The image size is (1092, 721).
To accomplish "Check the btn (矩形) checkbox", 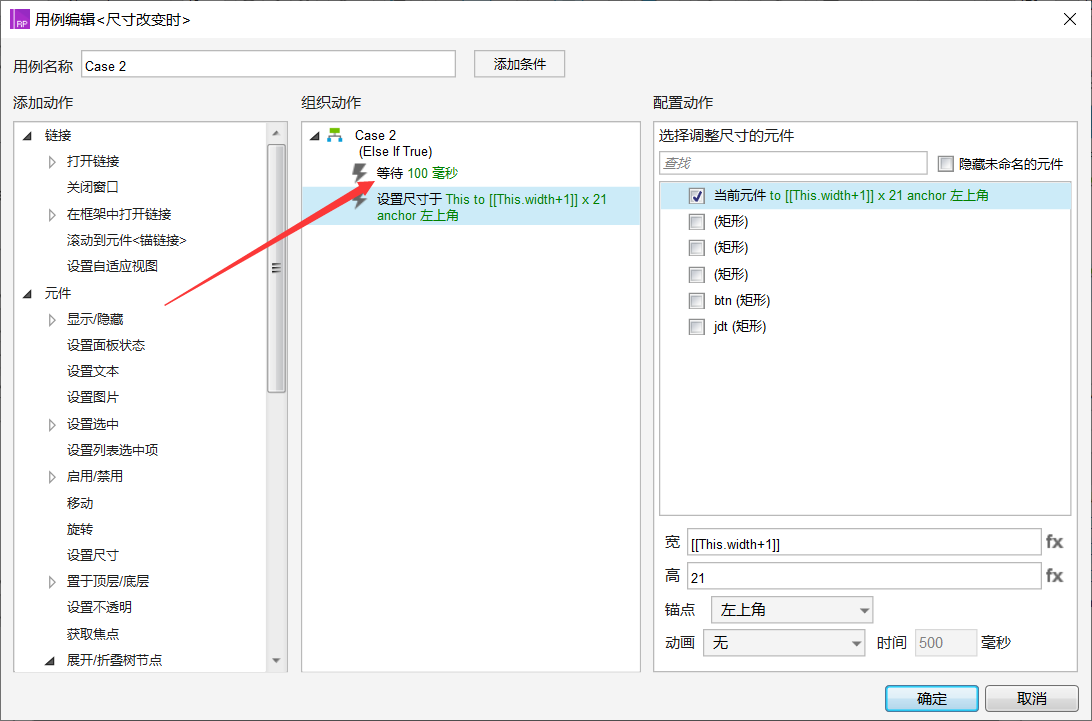I will [697, 301].
